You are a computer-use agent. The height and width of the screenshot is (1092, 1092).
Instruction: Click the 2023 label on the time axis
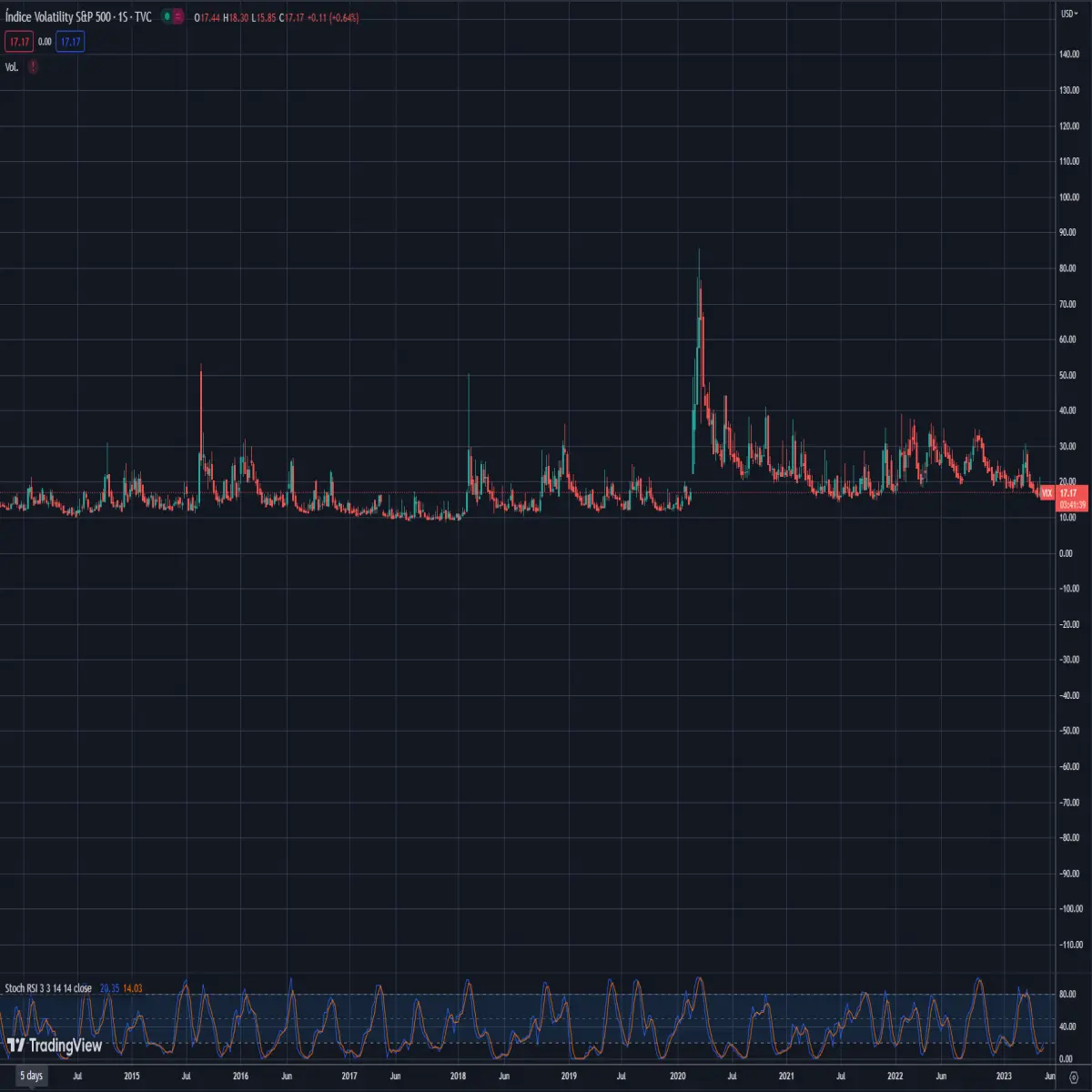1004,1076
